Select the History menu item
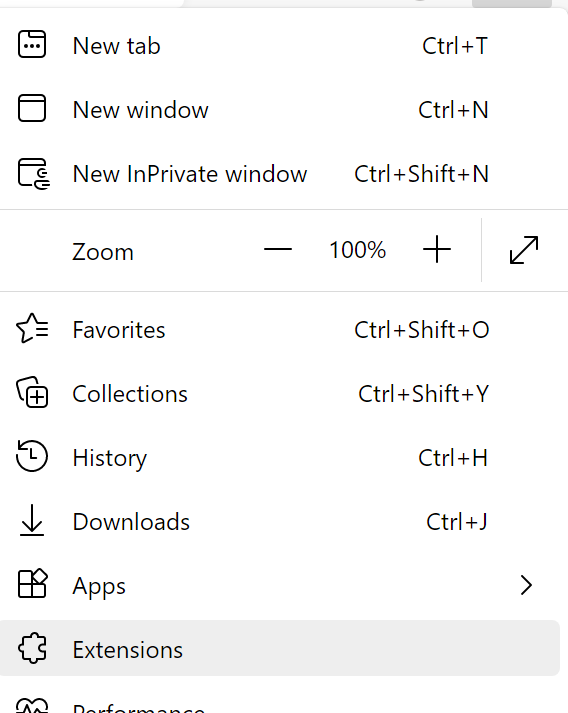568x713 pixels. 280,457
